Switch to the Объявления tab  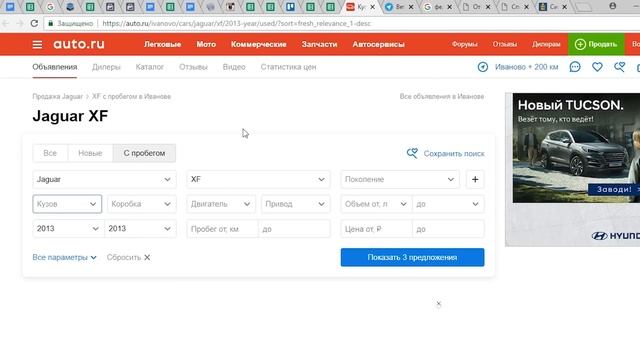(x=55, y=67)
